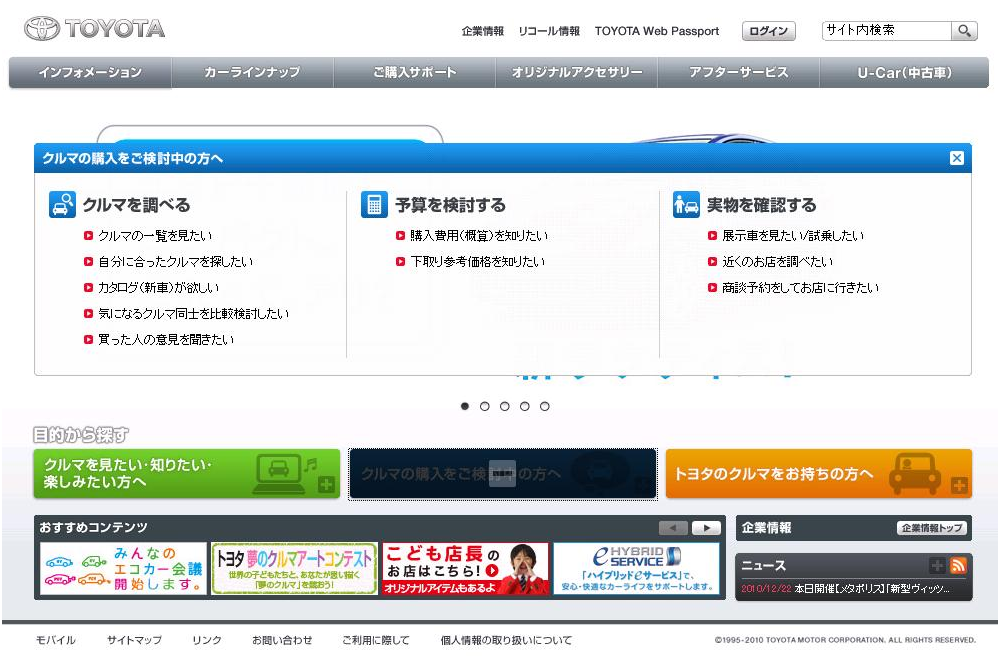The width and height of the screenshot is (1000, 658).
Task: Open 下取り参考価格を知りたい link
Action: (x=477, y=261)
